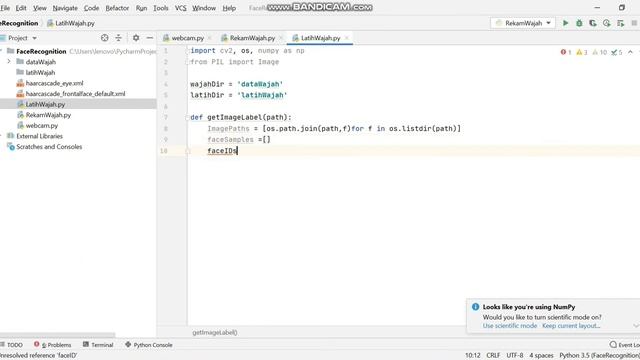Select haarcascade_eye.xml file

54,83
